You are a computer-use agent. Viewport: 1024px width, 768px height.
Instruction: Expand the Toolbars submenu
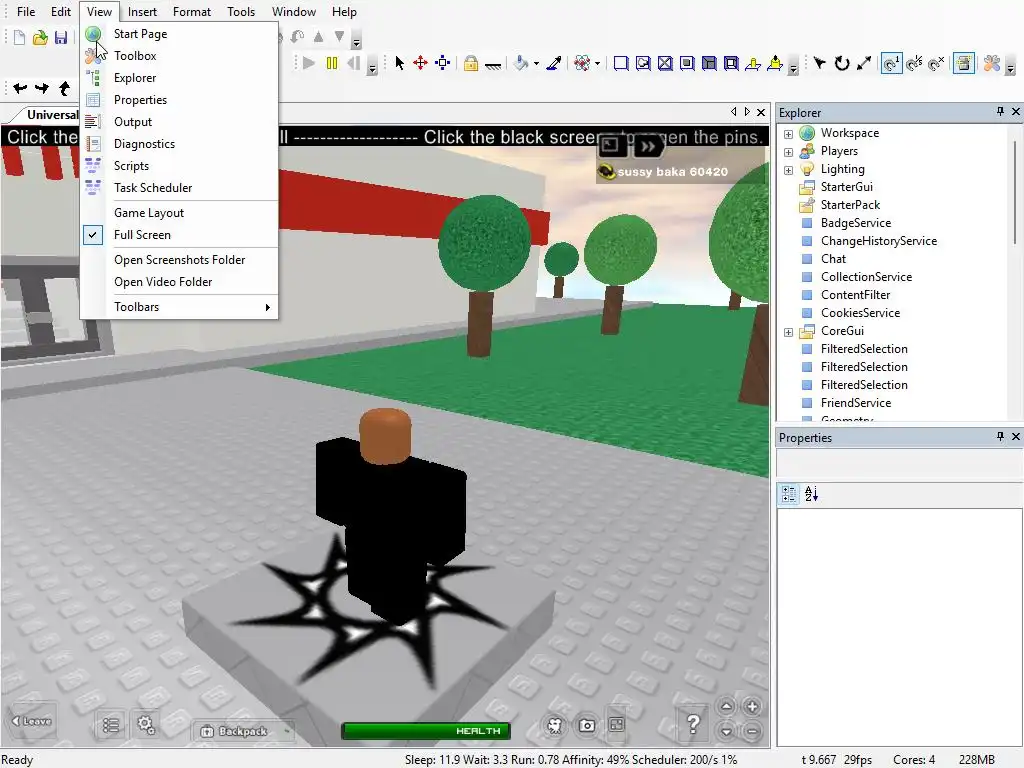[180, 307]
